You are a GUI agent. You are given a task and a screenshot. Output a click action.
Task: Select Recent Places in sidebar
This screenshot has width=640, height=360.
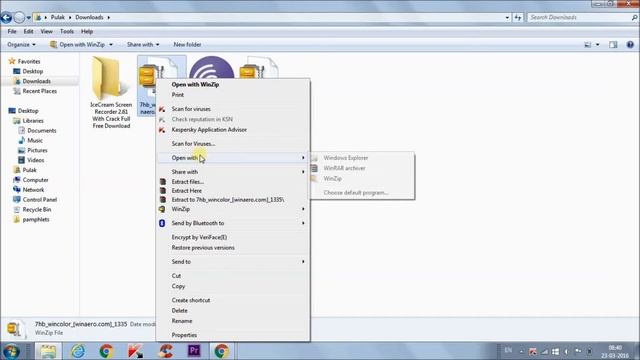(40, 91)
